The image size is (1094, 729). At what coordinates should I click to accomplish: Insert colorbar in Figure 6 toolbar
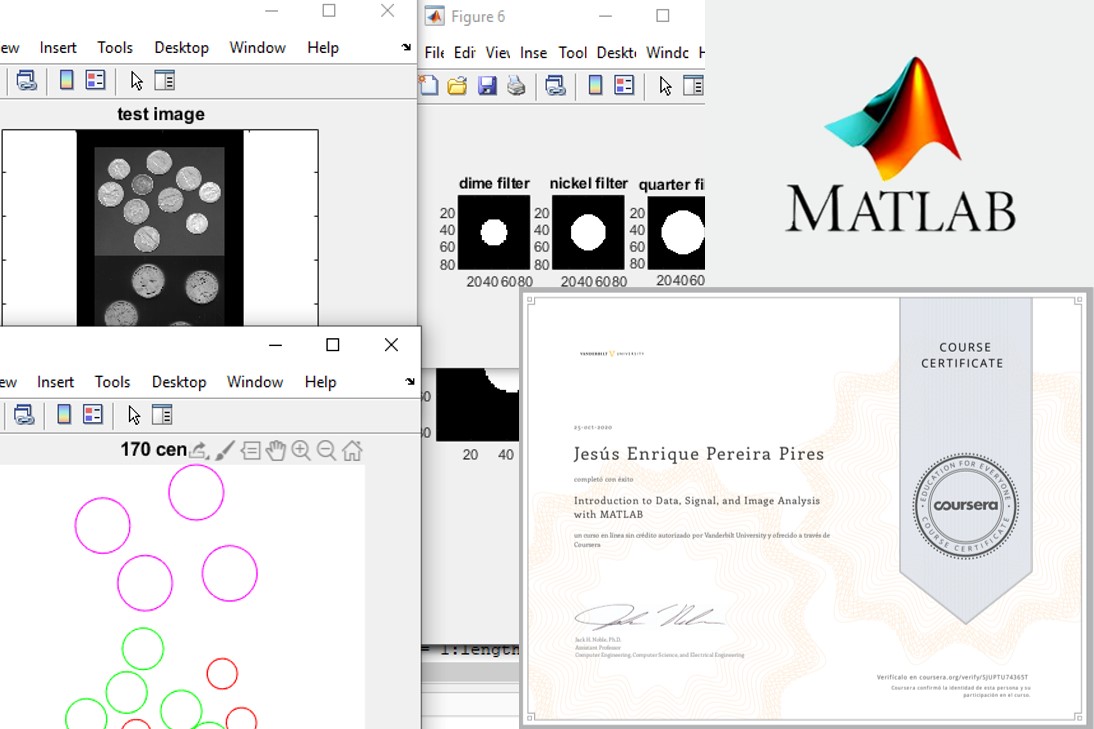click(x=595, y=85)
